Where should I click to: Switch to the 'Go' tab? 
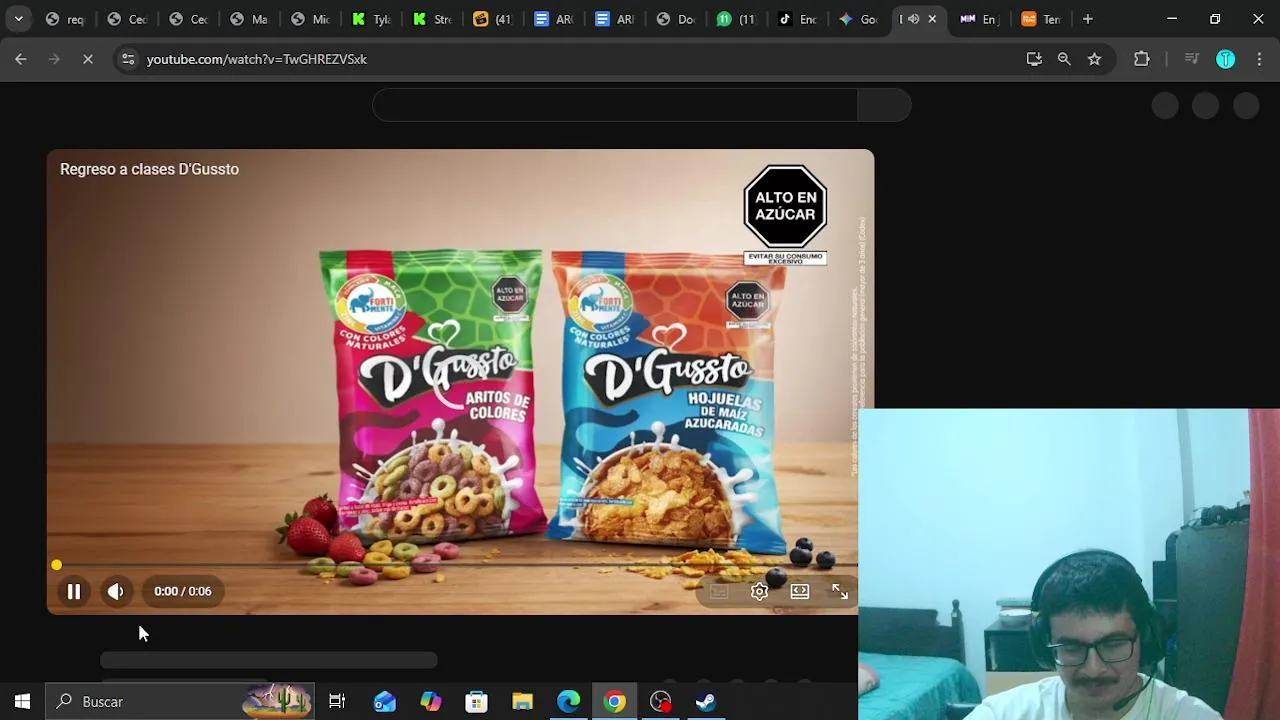(x=860, y=19)
